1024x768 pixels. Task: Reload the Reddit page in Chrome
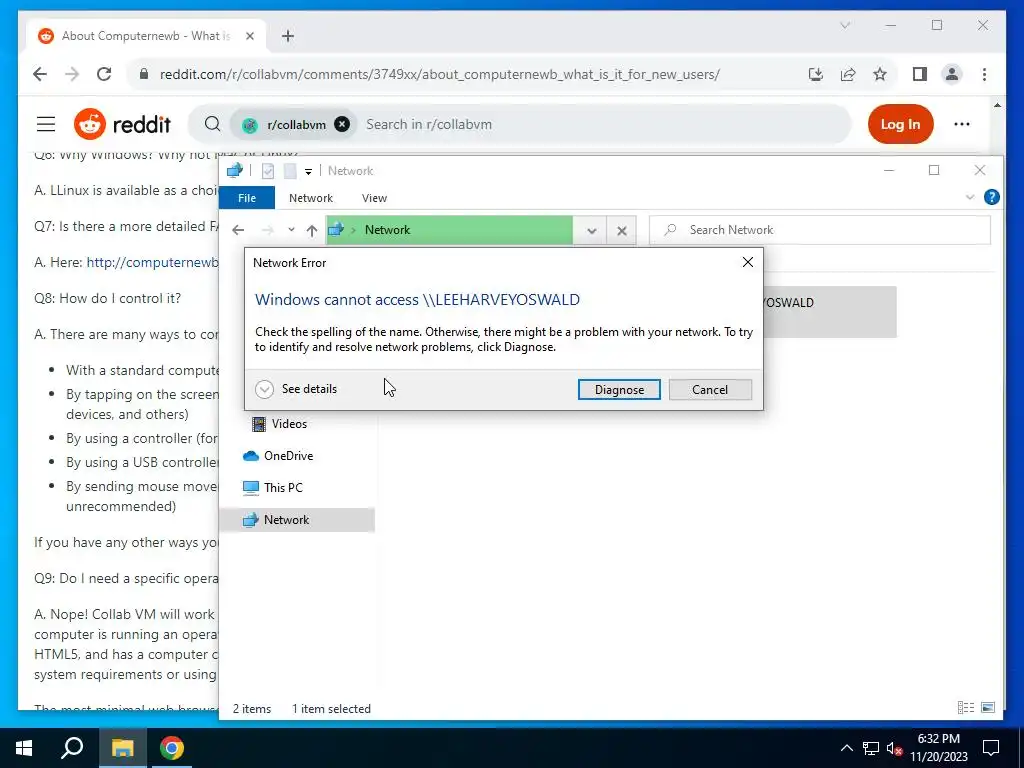point(104,74)
